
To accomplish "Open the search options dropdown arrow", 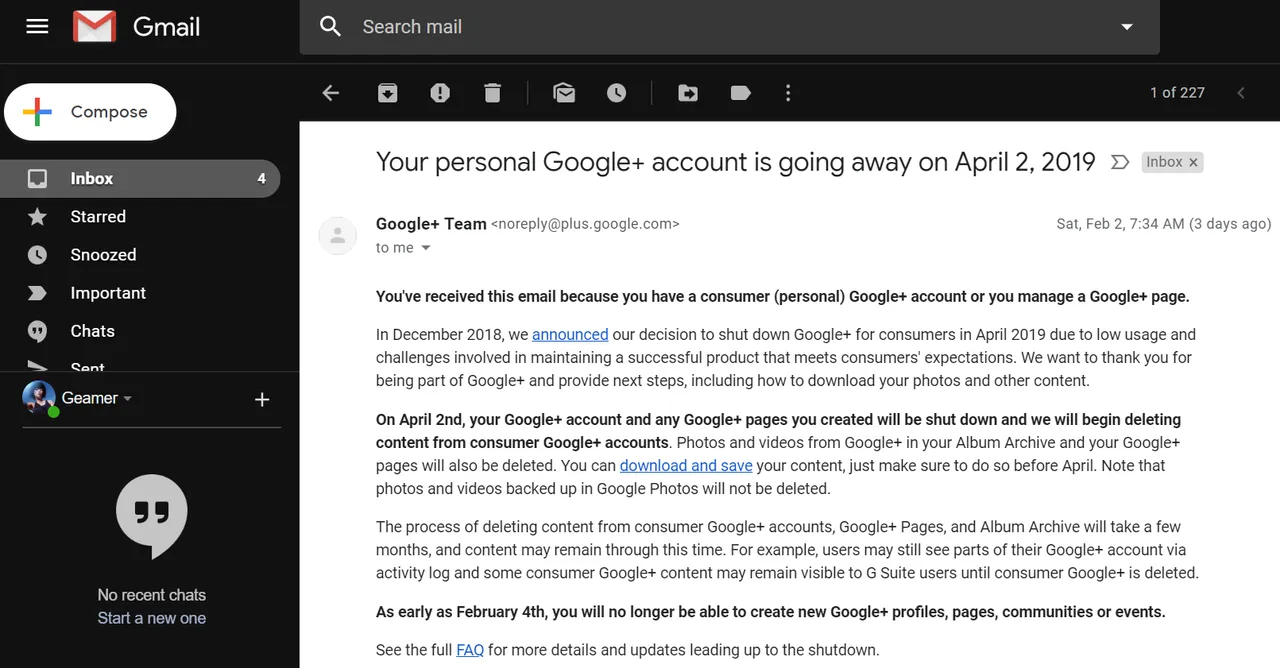I will click(x=1127, y=27).
